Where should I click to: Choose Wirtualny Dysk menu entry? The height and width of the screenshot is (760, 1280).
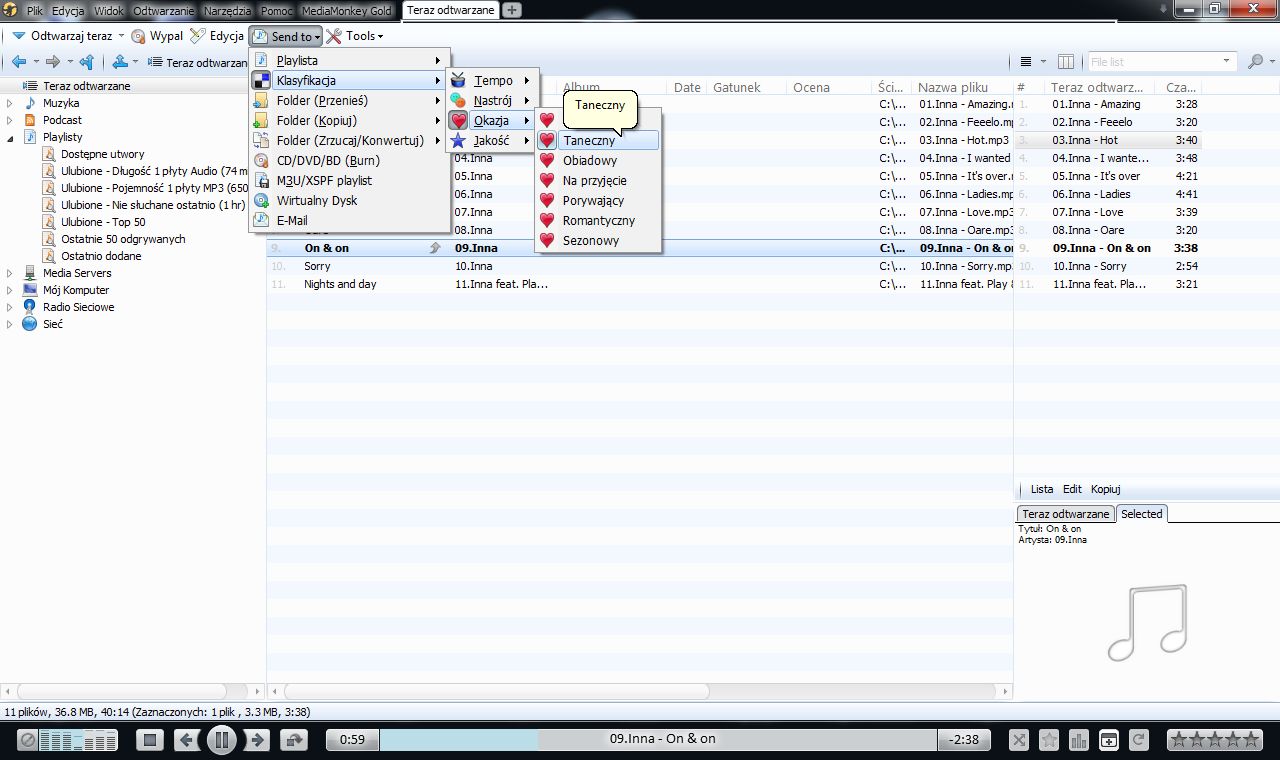coord(348,201)
